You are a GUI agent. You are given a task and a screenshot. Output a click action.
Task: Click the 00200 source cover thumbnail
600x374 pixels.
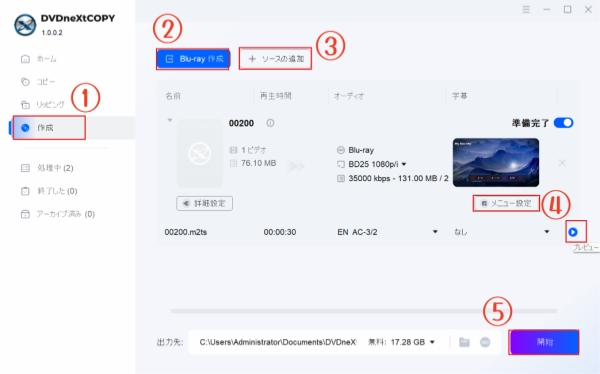point(199,153)
